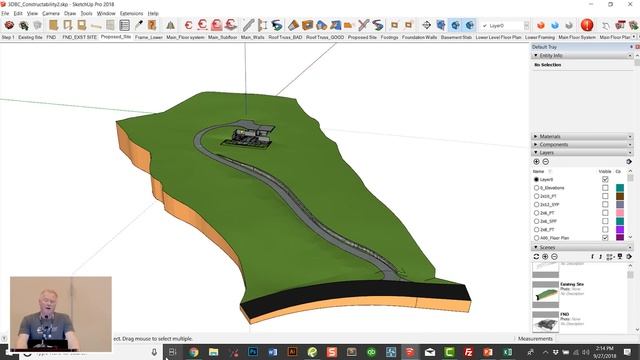This screenshot has width=640, height=360.
Task: Go to the Foundation Walls scene tab
Action: click(419, 37)
